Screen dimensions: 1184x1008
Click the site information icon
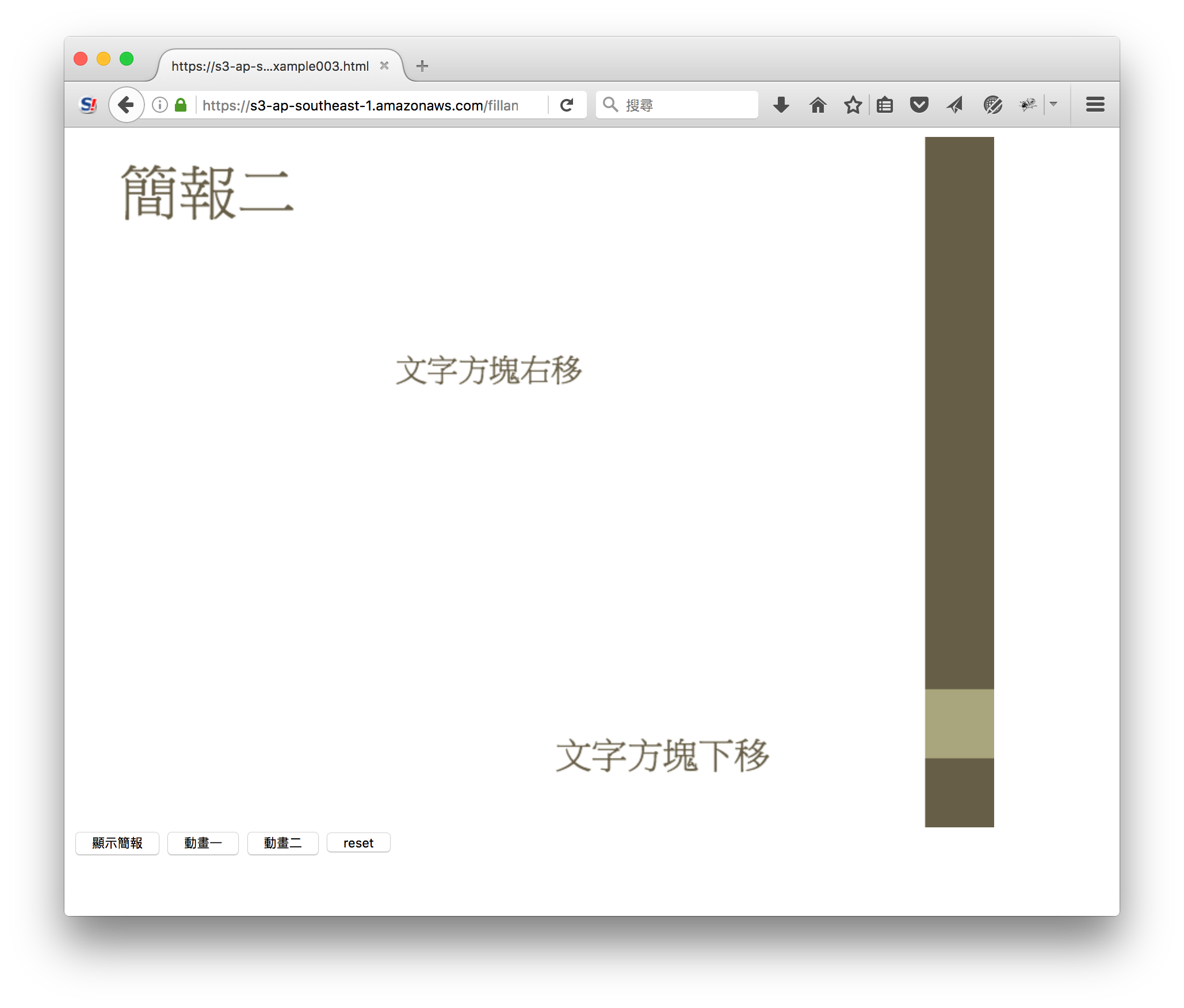pos(160,105)
